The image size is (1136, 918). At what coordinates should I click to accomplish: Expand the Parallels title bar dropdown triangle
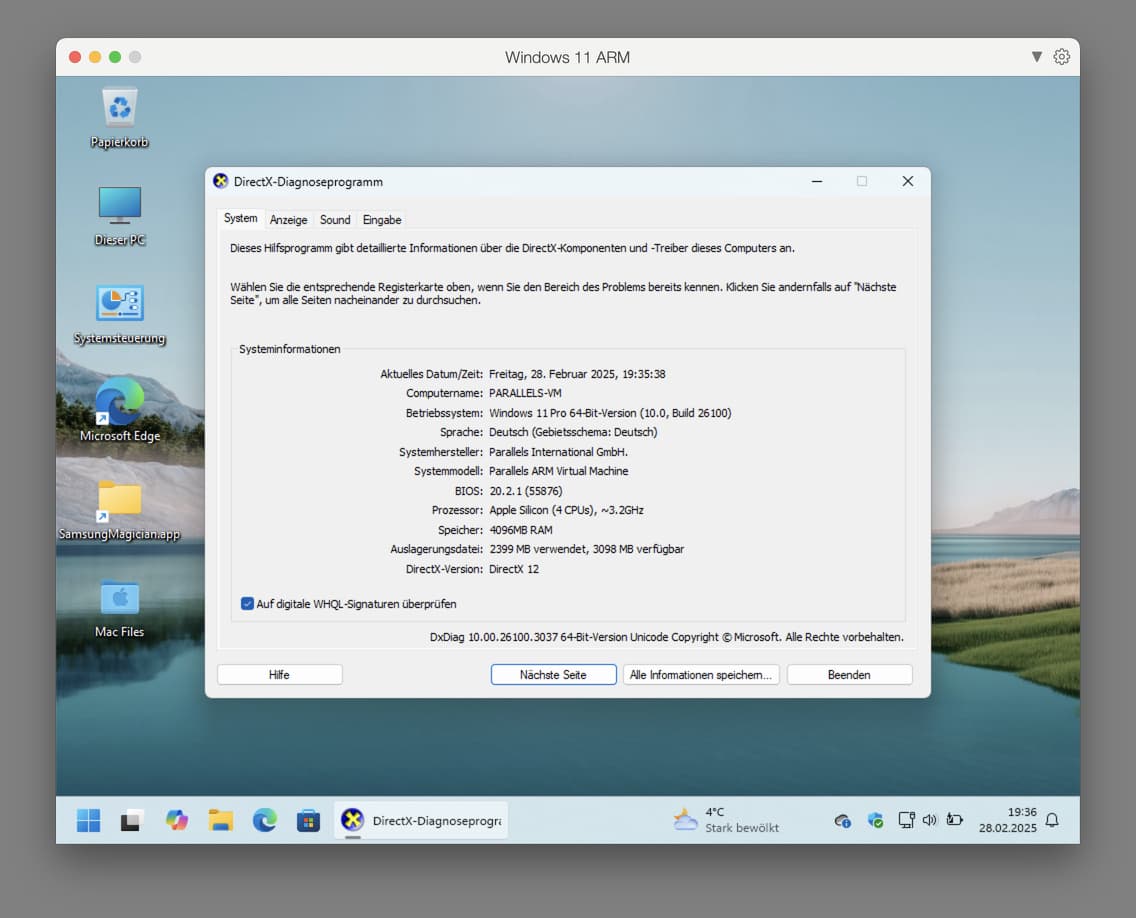click(1037, 57)
